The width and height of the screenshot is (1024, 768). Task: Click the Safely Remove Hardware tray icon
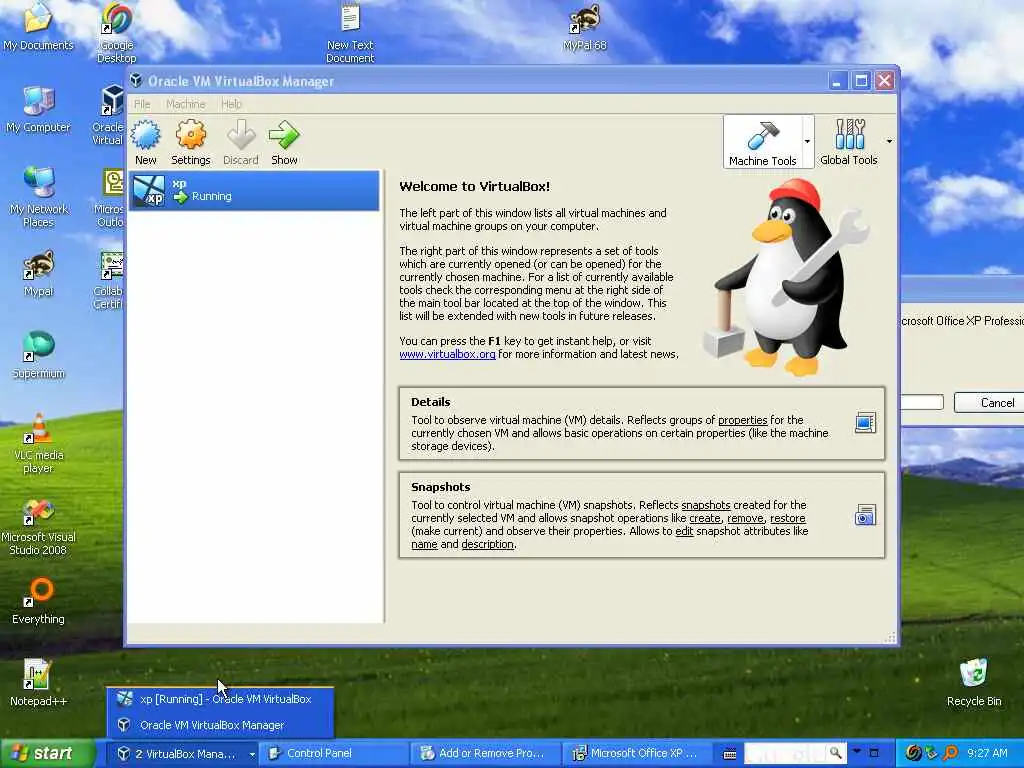(x=932, y=753)
